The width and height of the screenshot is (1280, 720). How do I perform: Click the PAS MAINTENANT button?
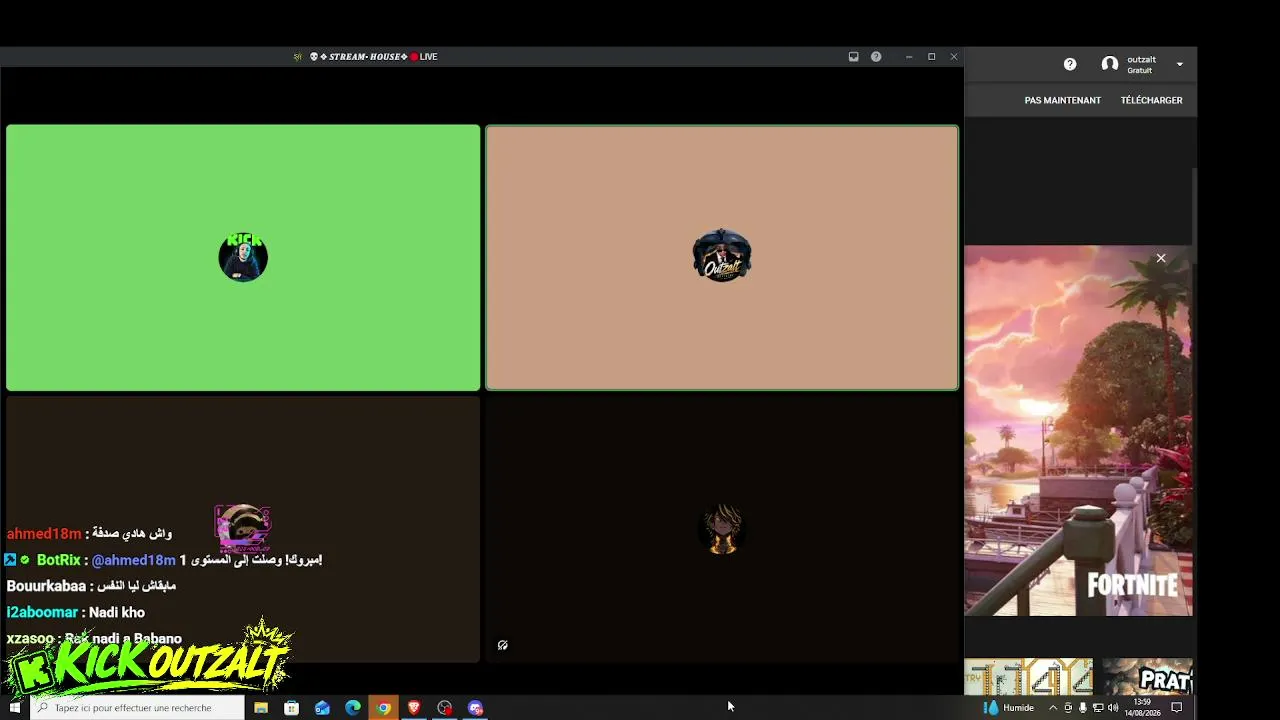click(1062, 100)
